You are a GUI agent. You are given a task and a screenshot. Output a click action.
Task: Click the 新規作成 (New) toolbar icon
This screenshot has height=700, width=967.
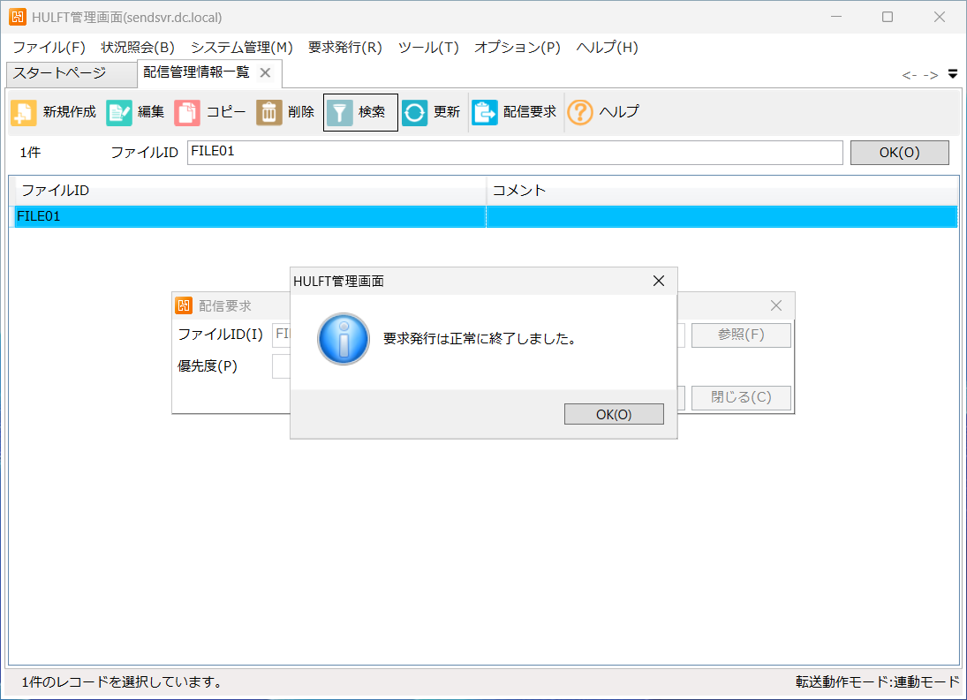pyautogui.click(x=24, y=113)
